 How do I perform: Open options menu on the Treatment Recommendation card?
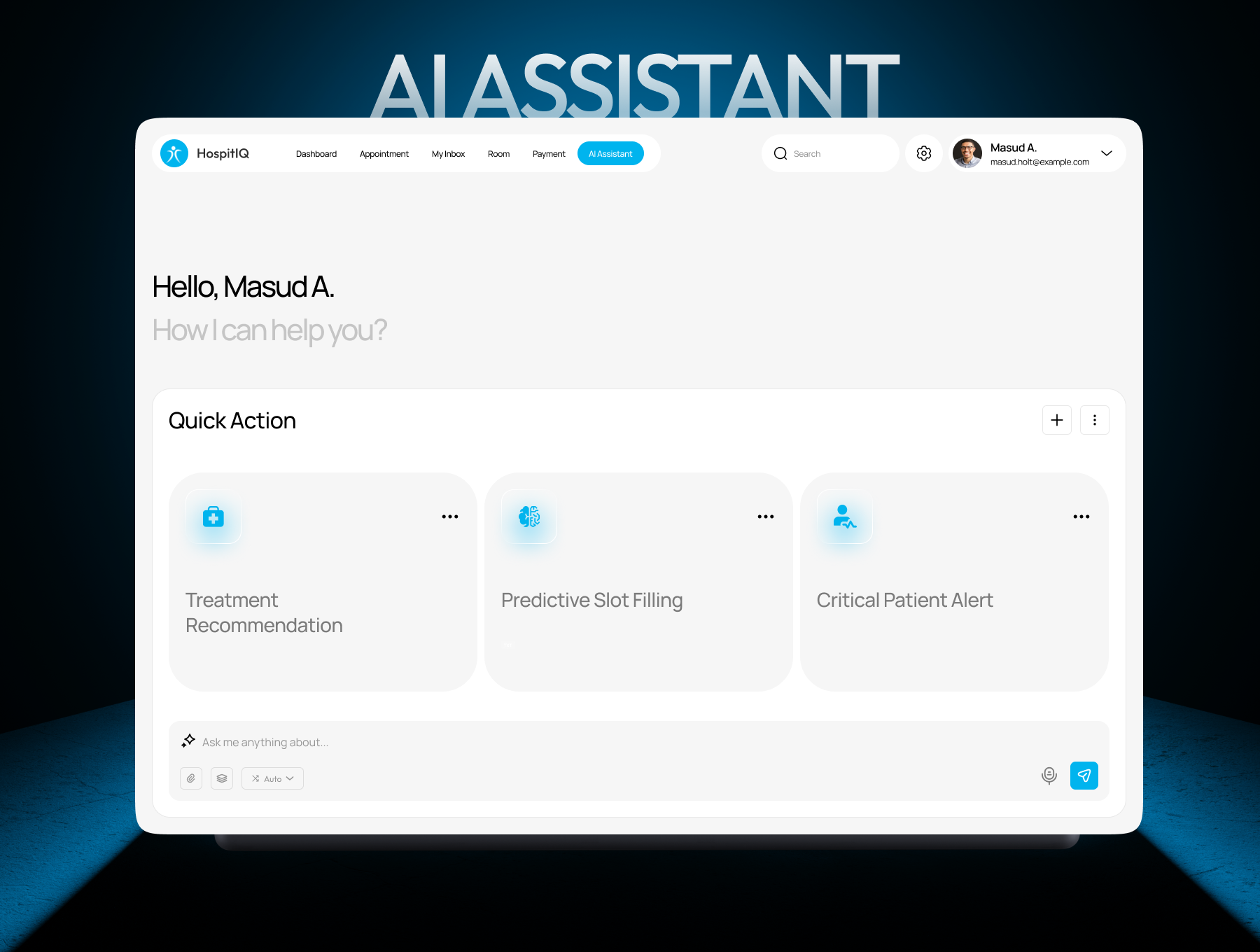(x=450, y=516)
